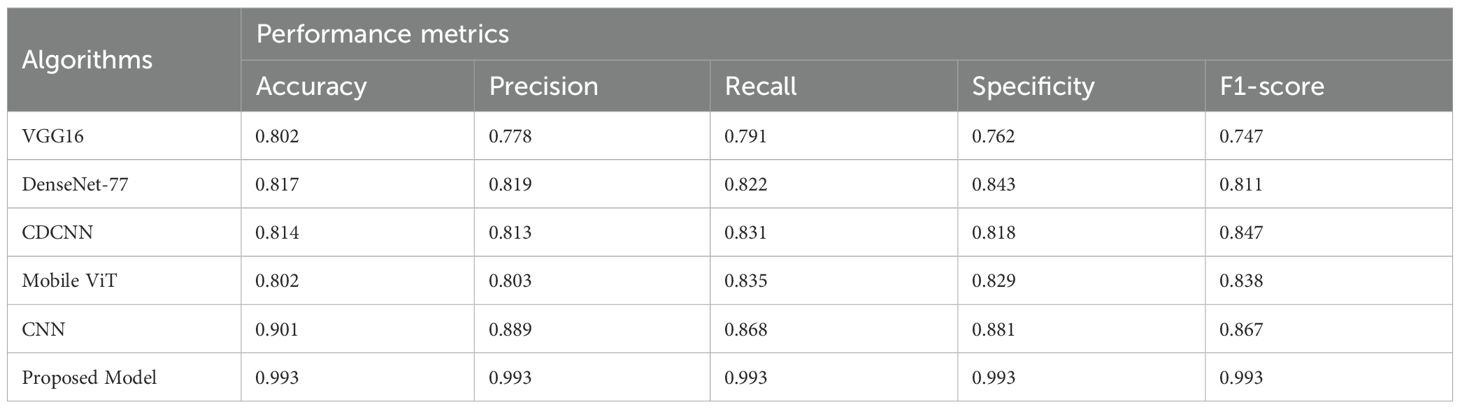Click DenseNet-77 specificity value 0.843
This screenshot has width=1460, height=409.
click(993, 184)
